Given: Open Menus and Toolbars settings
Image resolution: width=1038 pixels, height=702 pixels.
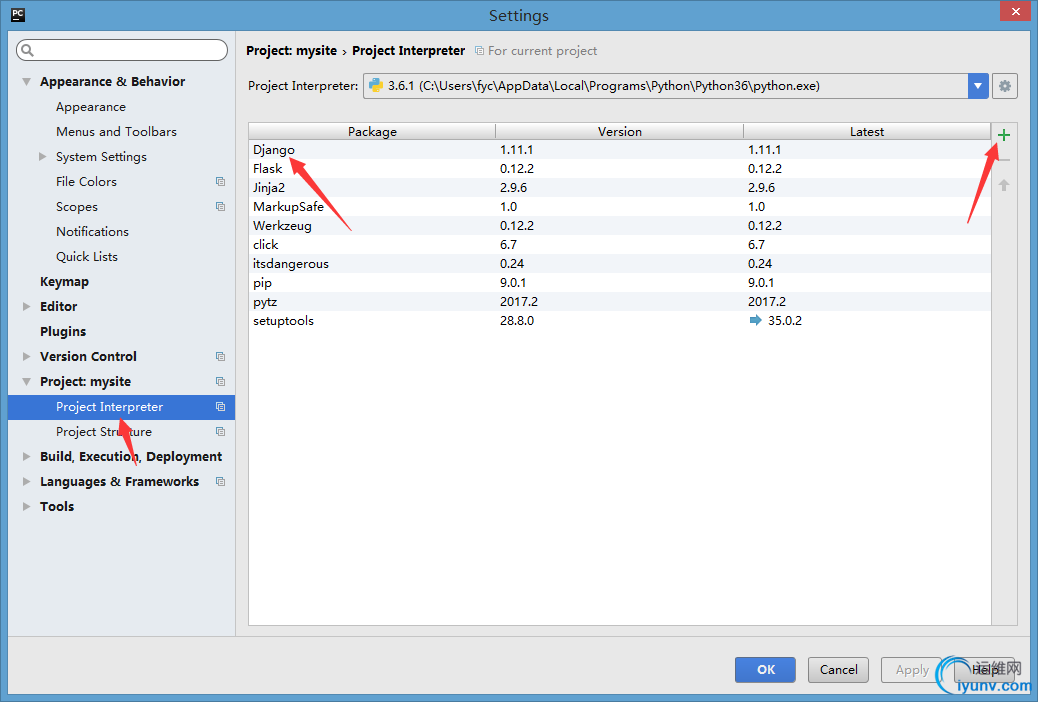Looking at the screenshot, I should (117, 132).
